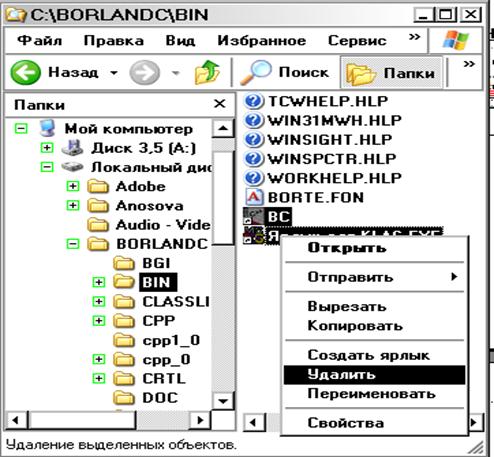This screenshot has height=457, width=494.
Task: Select TCWHELP.HLP help file icon
Action: coord(253,101)
